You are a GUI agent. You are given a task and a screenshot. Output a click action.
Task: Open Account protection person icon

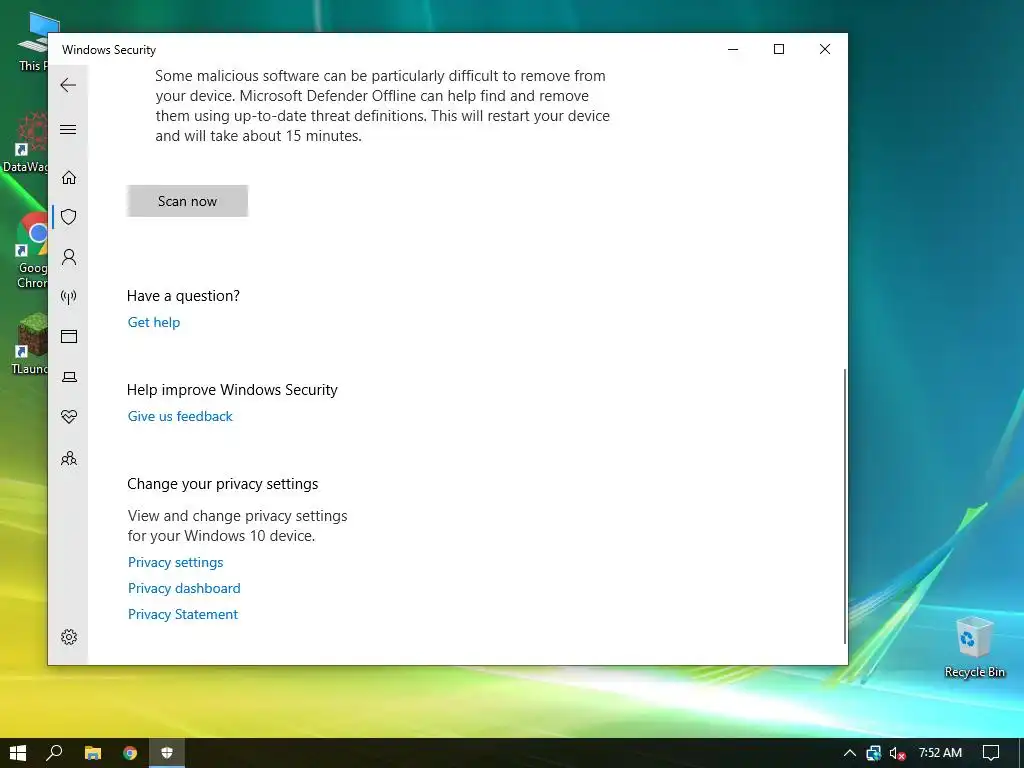click(69, 257)
